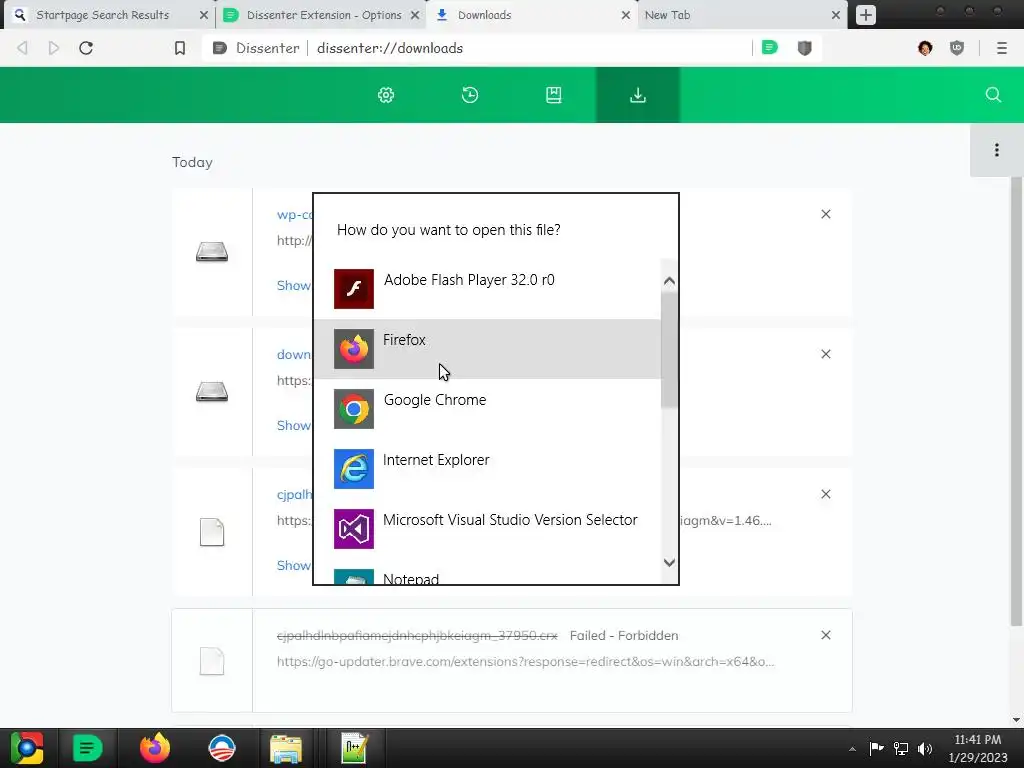Image resolution: width=1024 pixels, height=768 pixels.
Task: Choose Microsoft Visual Studio Version Selector
Action: coord(487,529)
